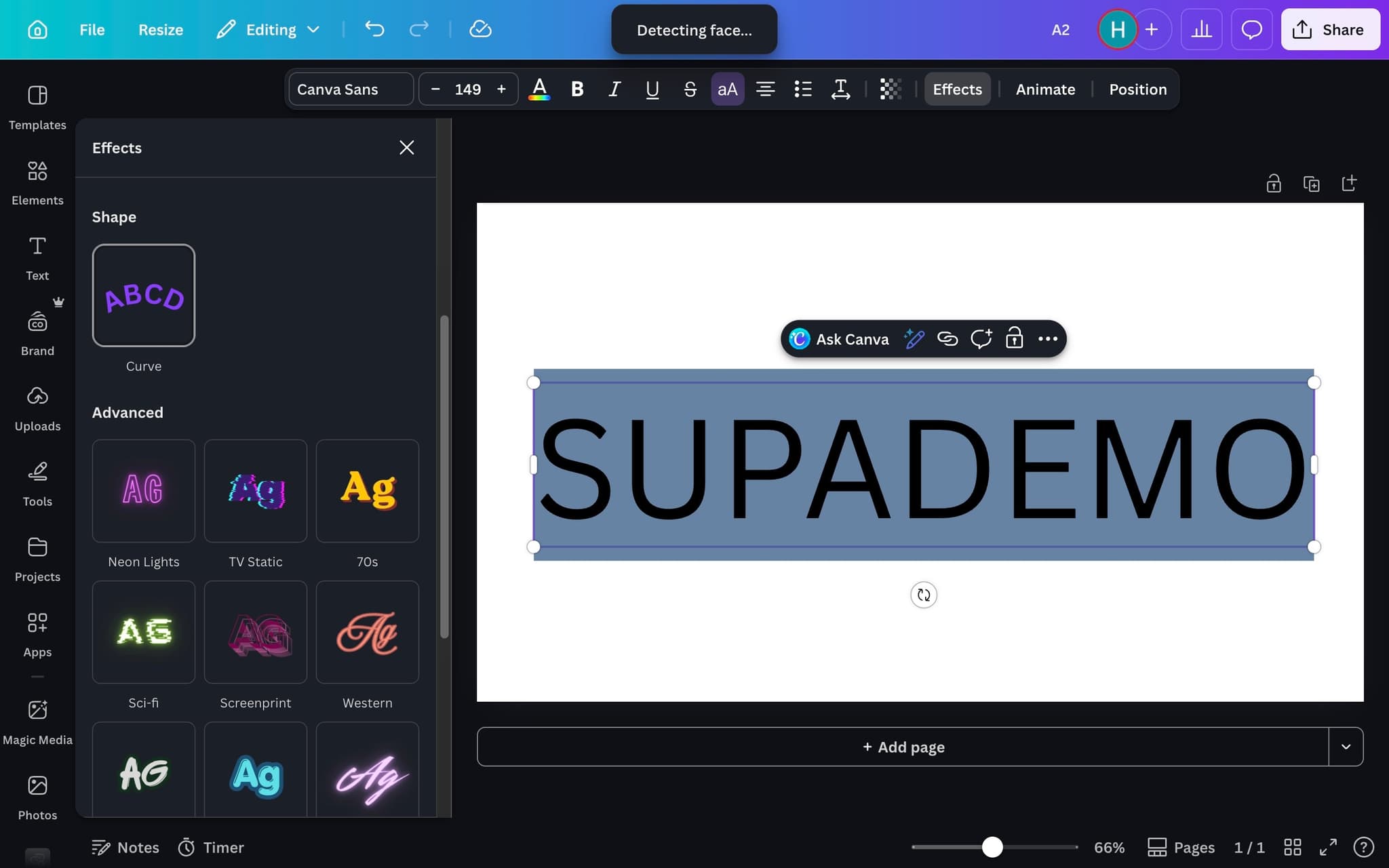Screen dimensions: 1389x868
Task: Expand the Add page options chevron
Action: point(1346,747)
